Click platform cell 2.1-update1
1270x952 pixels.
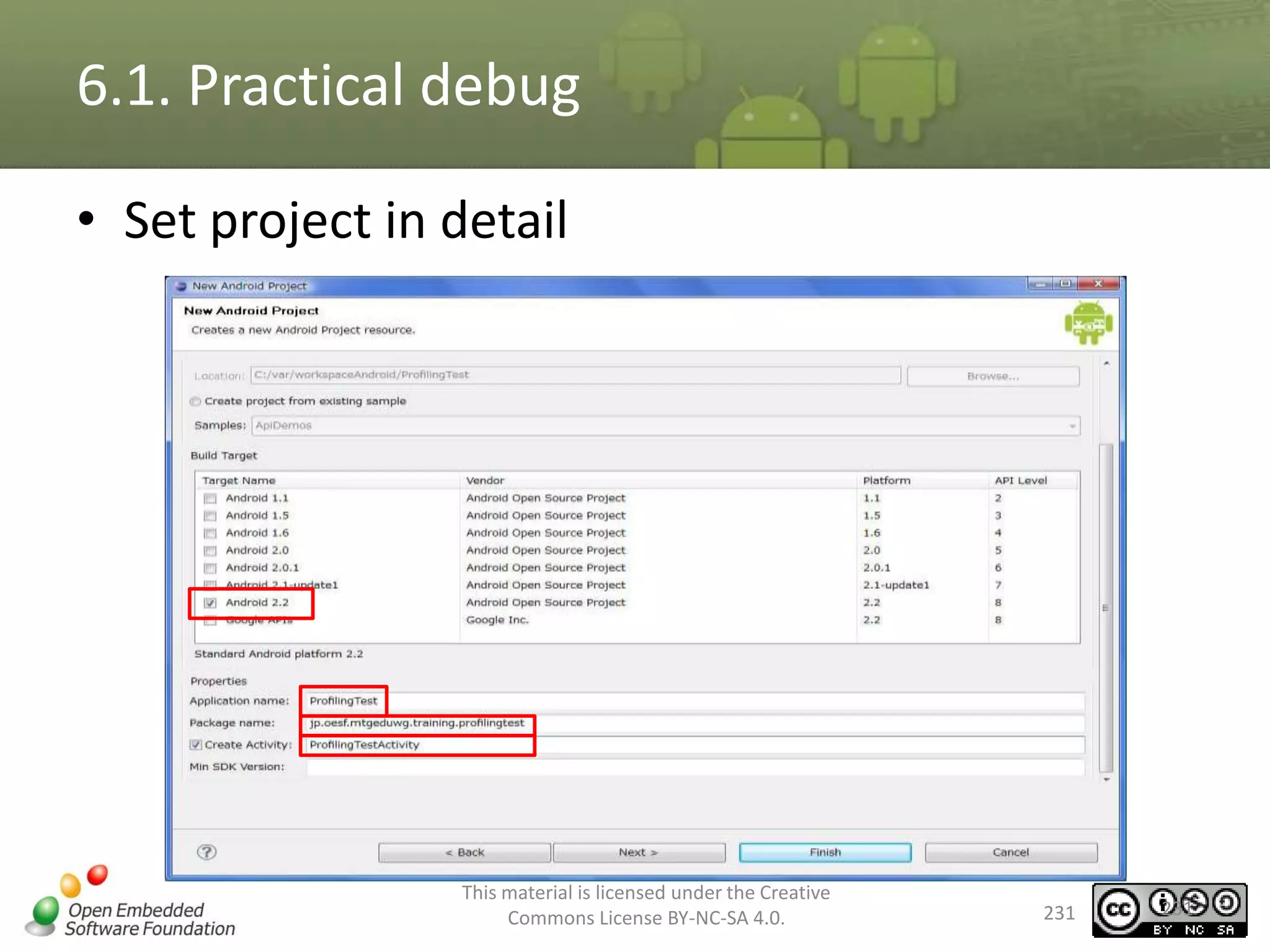[x=896, y=585]
